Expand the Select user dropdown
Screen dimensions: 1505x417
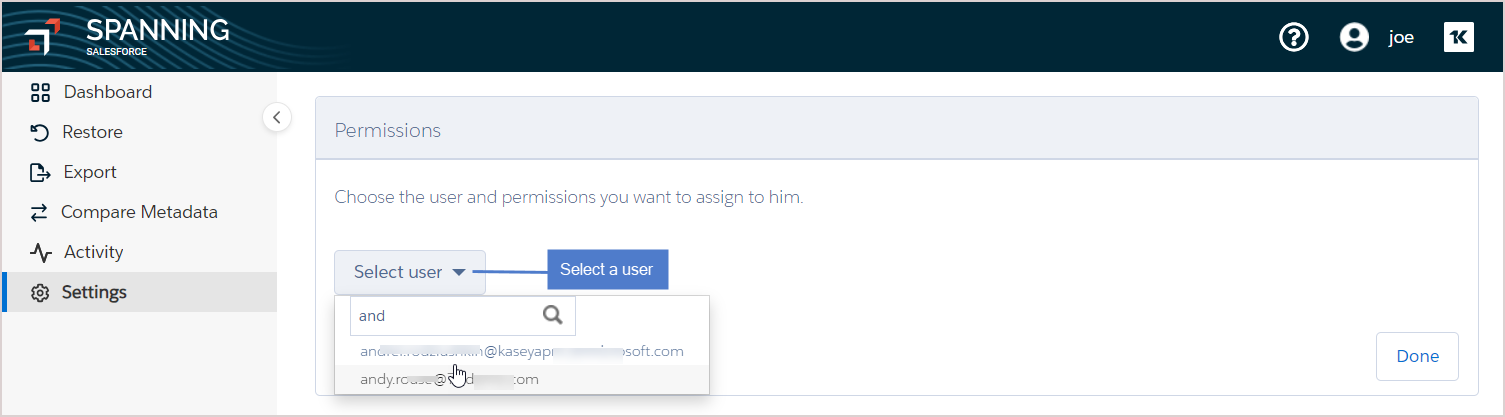tap(410, 272)
